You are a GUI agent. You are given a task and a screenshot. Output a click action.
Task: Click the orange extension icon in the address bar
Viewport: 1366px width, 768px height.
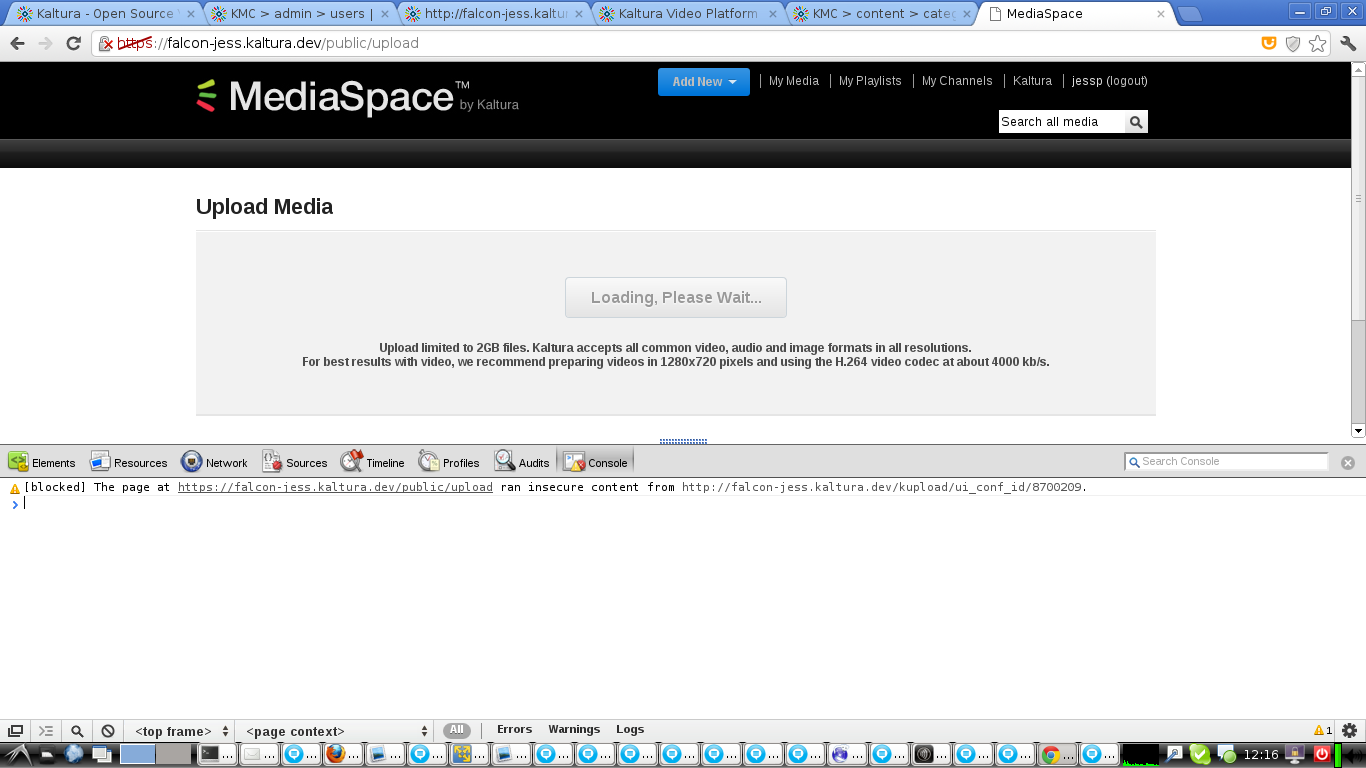pos(1269,43)
